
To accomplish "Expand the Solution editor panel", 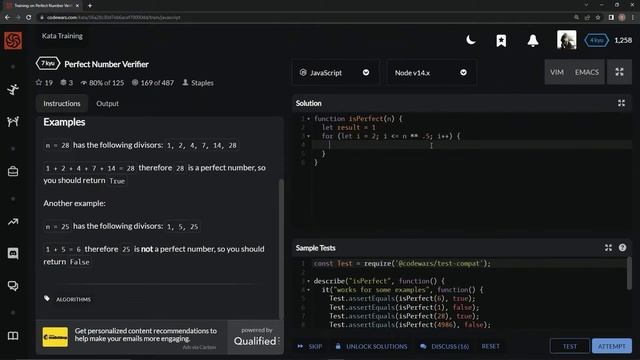I will pos(621,103).
